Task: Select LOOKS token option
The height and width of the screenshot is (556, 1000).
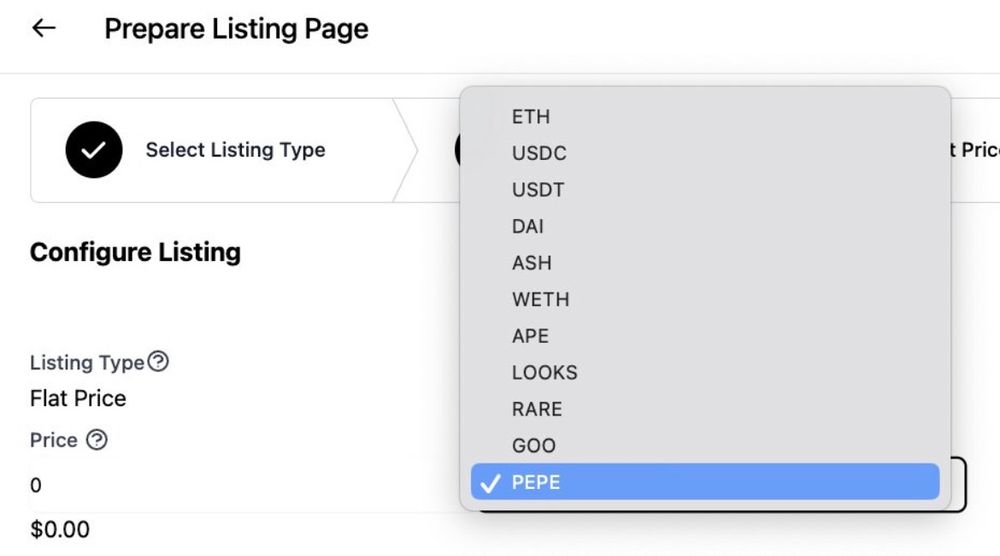Action: point(705,372)
